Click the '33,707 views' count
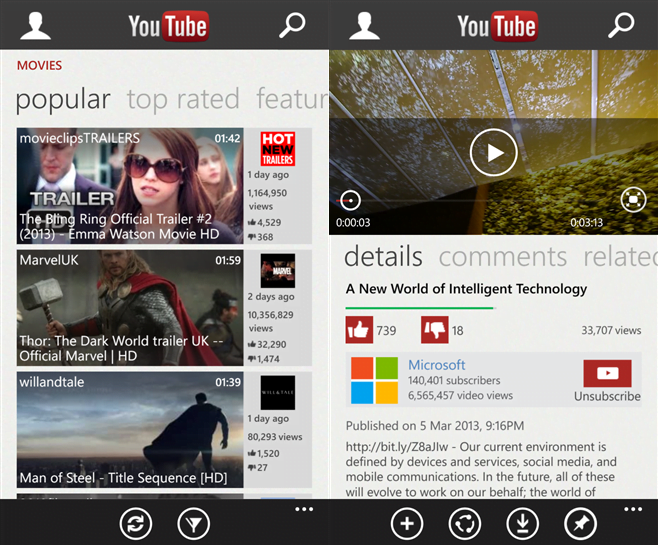The image size is (659, 545). tap(611, 330)
